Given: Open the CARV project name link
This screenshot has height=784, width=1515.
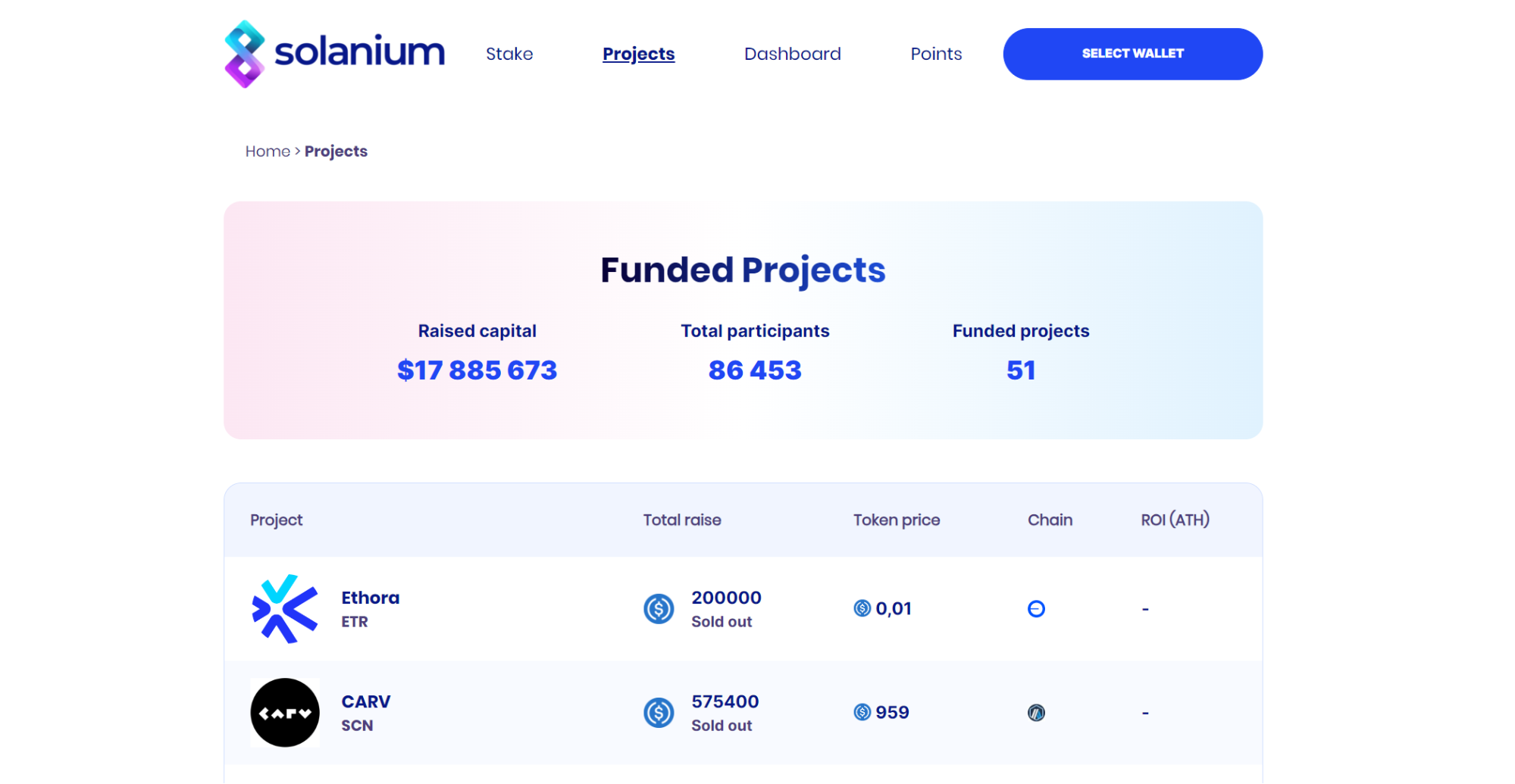Looking at the screenshot, I should [365, 701].
